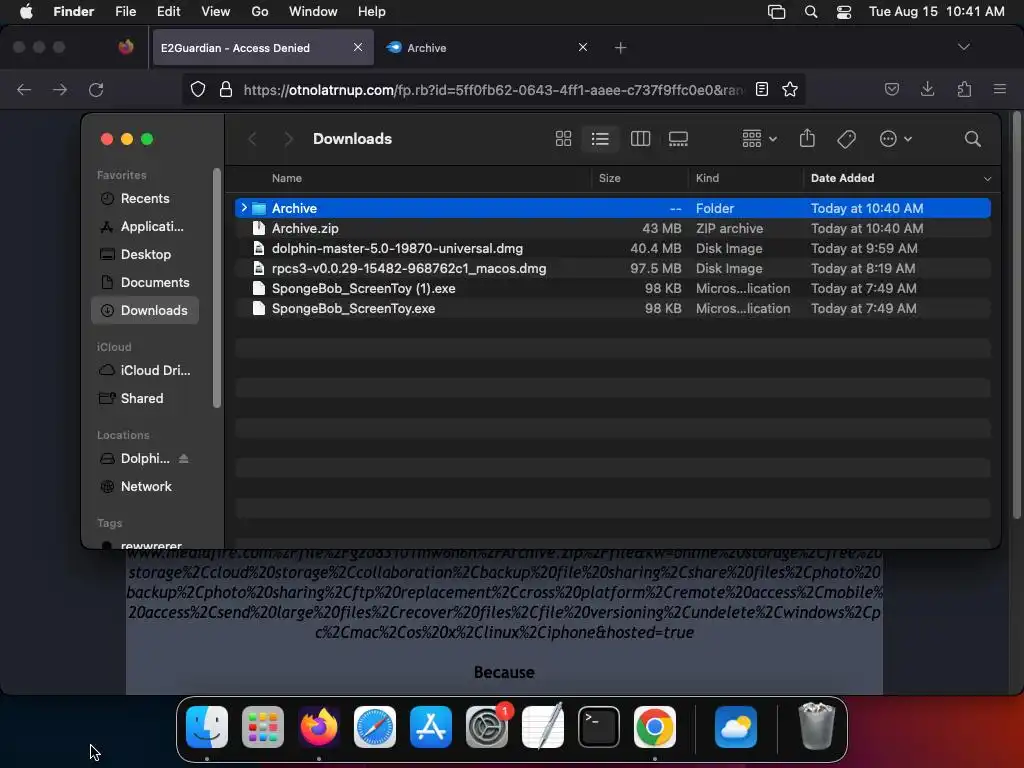
Task: Open the Finder group-by dropdown
Action: point(759,138)
